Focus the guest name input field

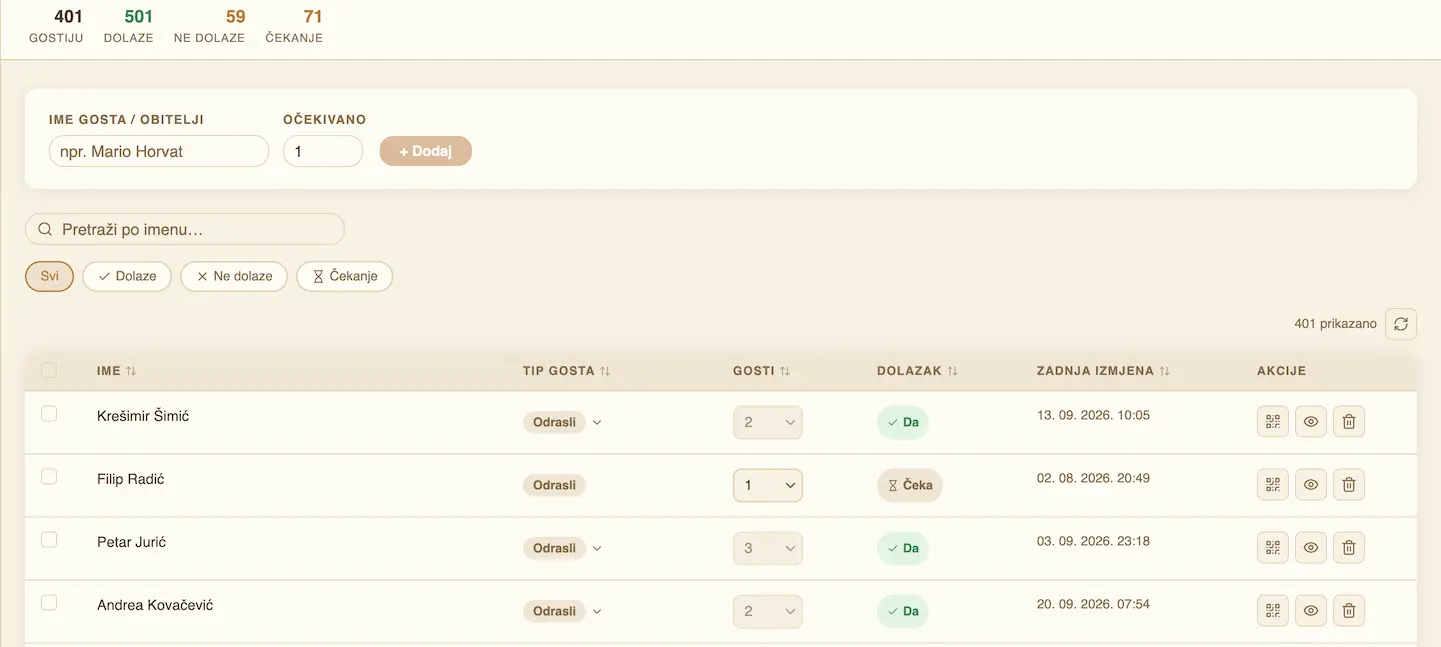tap(159, 151)
